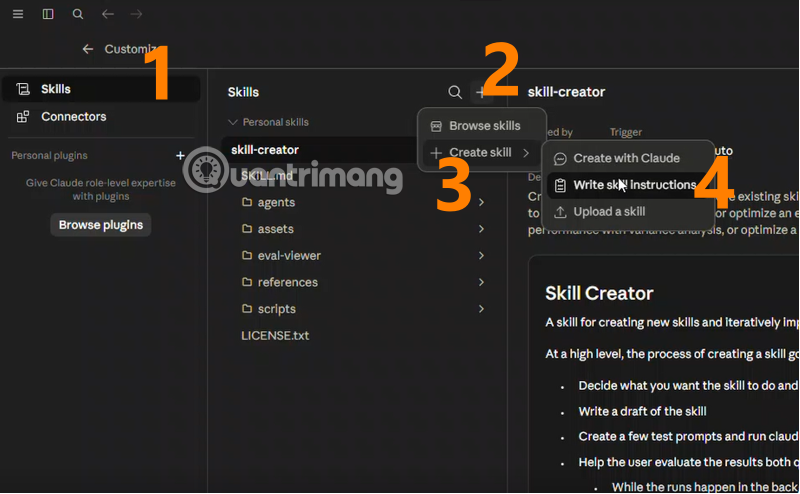Viewport: 800px width, 494px height.
Task: Select Connectors in the left sidebar
Action: pos(101,116)
